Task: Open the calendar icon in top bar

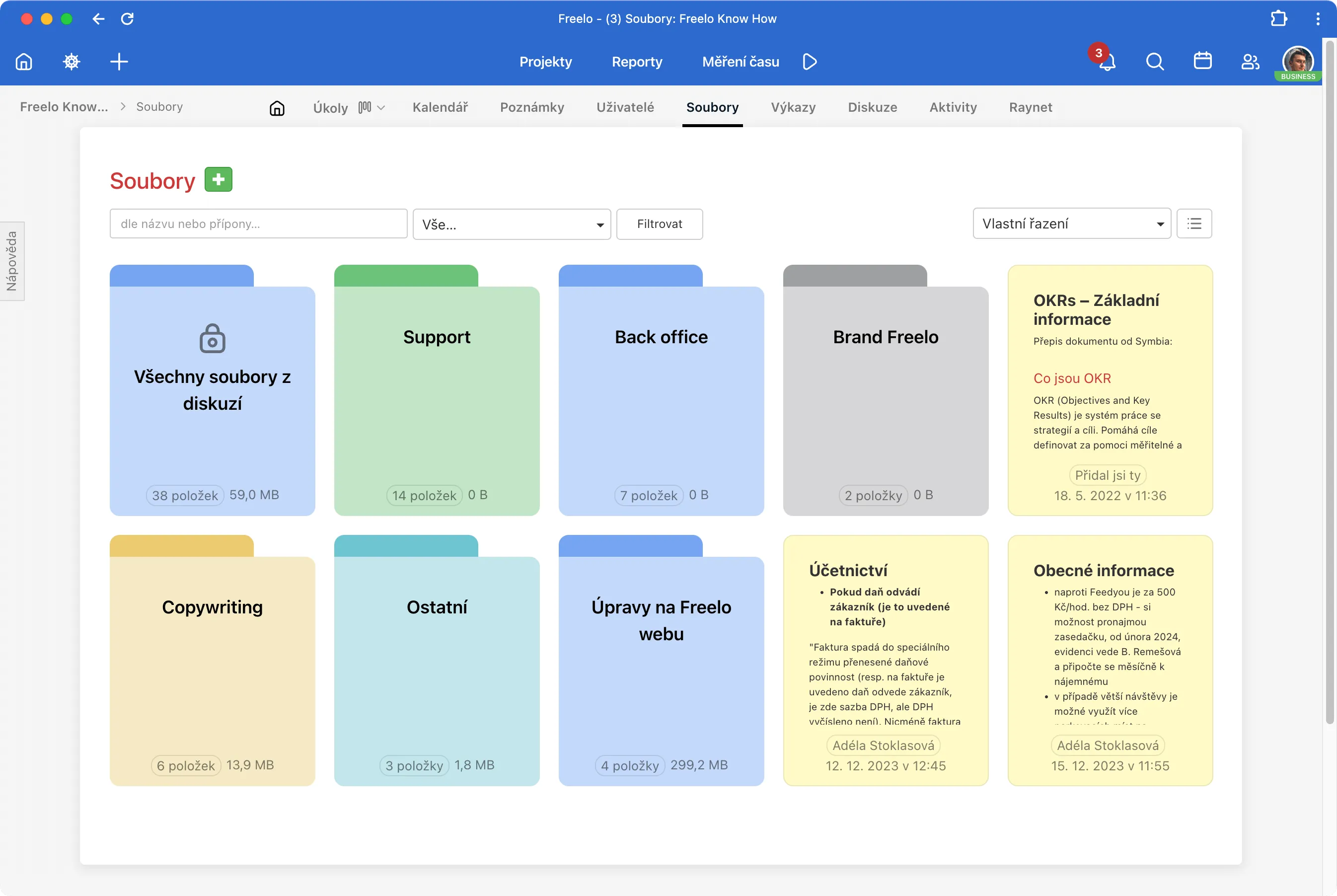Action: (x=1203, y=61)
